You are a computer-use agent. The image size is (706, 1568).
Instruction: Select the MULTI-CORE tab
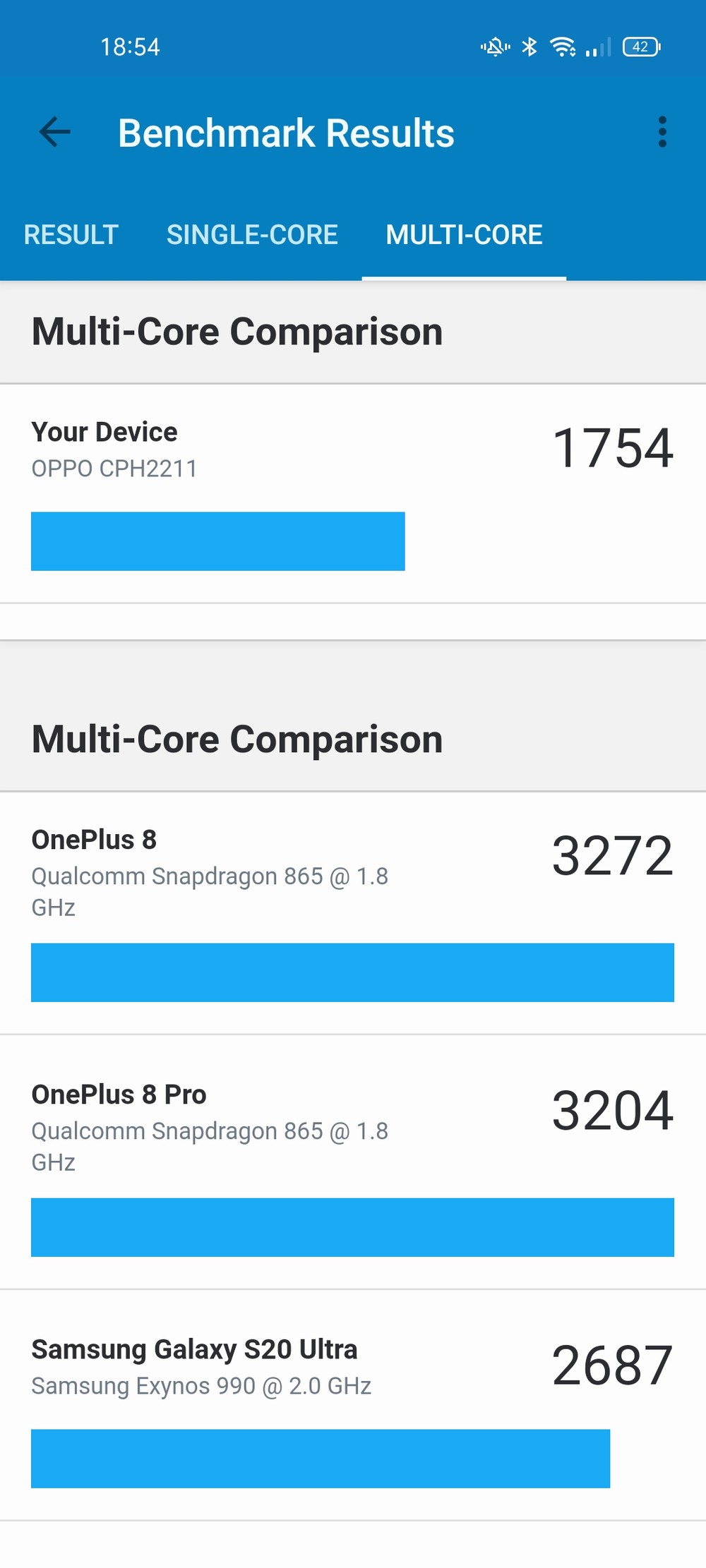pyautogui.click(x=464, y=235)
